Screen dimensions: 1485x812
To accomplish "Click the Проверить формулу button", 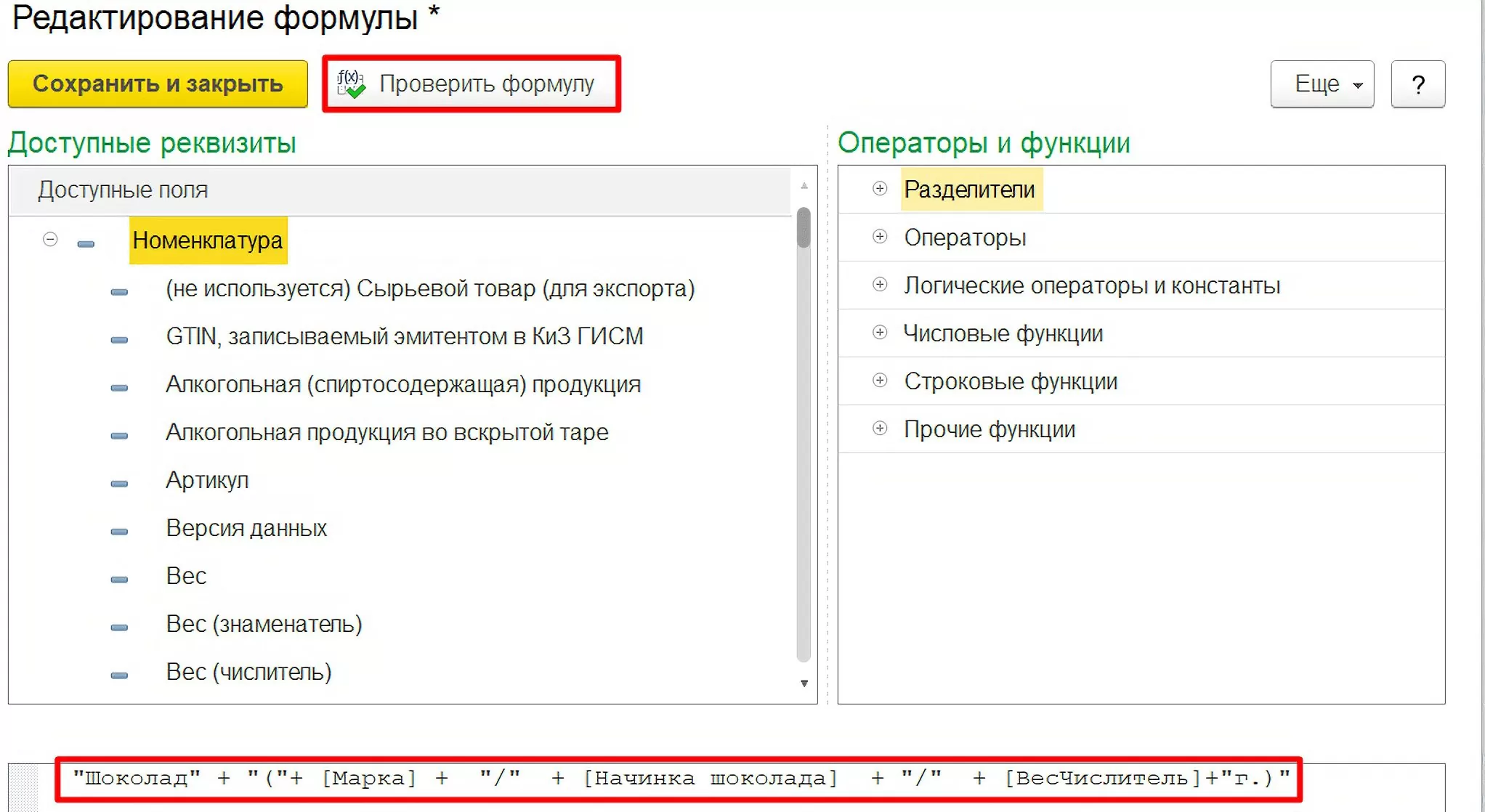I will (x=472, y=84).
